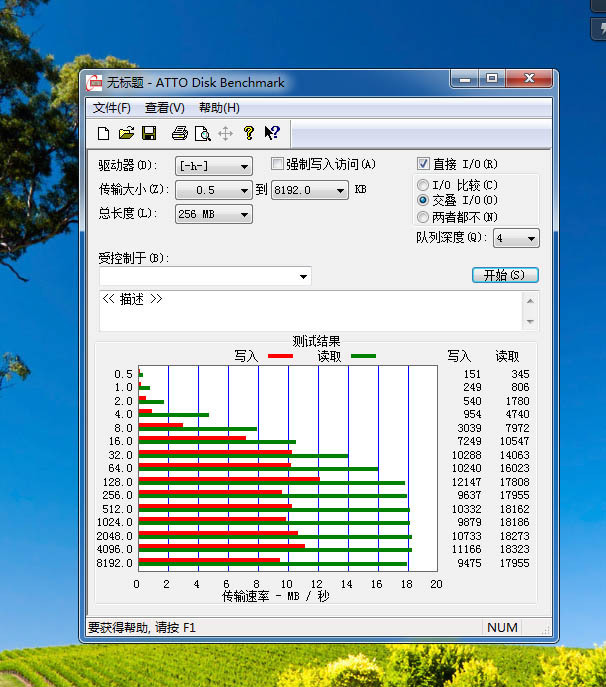This screenshot has width=606, height=687.
Task: Maximize the ATTO Disk Benchmark window
Action: click(x=492, y=79)
